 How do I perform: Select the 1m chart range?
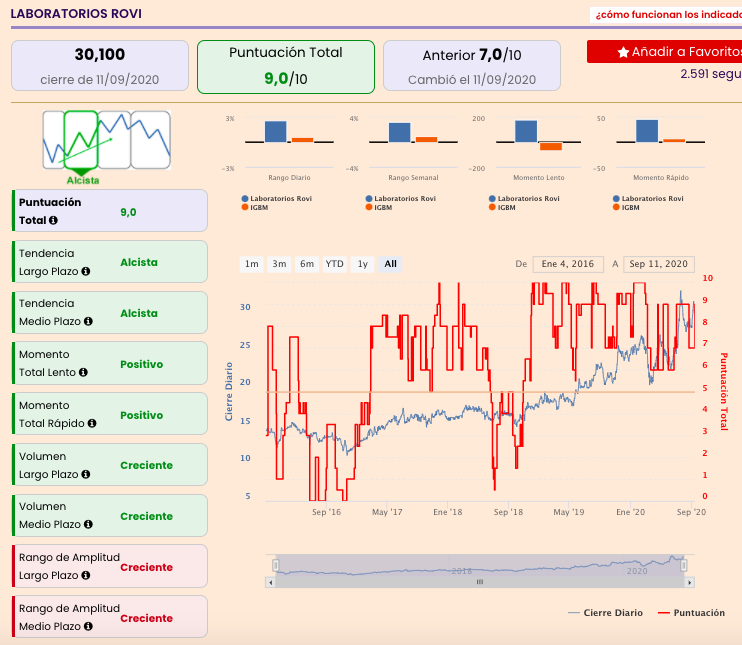[252, 264]
